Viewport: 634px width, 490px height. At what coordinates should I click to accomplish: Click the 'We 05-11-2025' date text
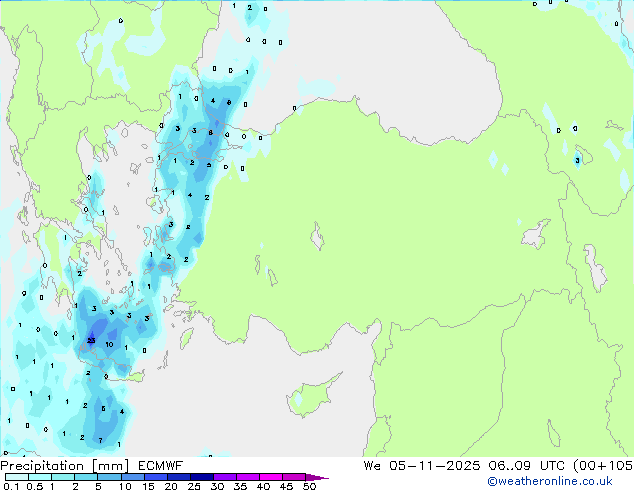point(422,466)
